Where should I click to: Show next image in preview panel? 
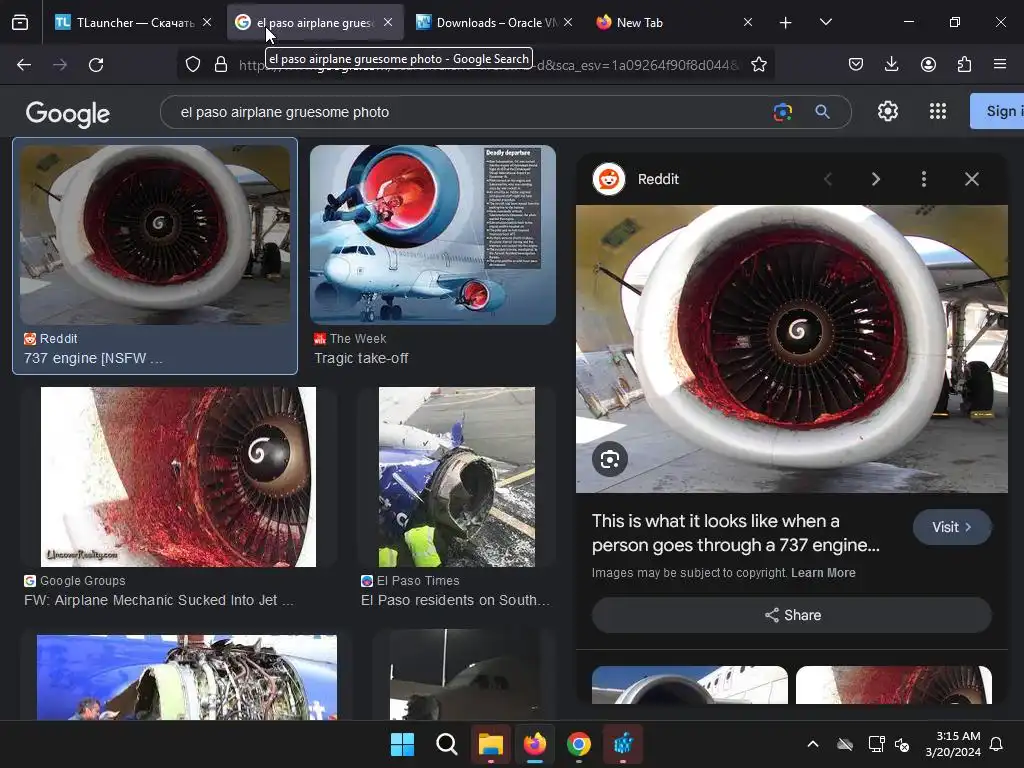[x=876, y=179]
